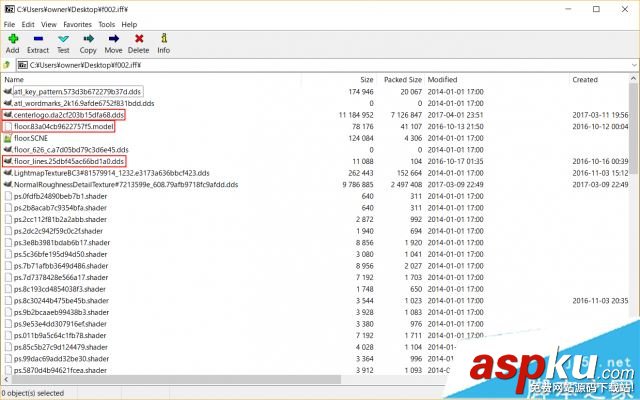Select ps.5870d4b94621fcea.shader file name
640x400 pixels.
coord(60,371)
